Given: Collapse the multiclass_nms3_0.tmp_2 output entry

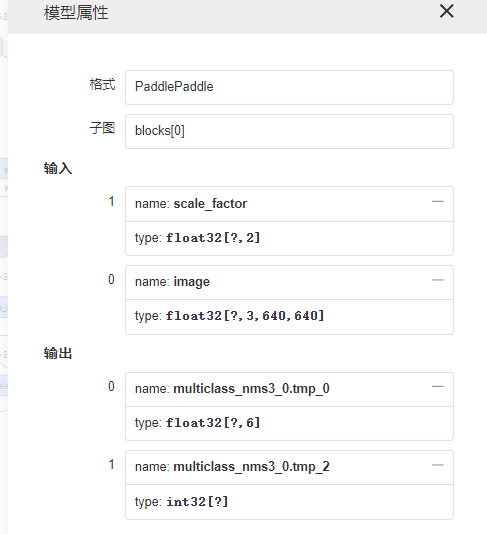Looking at the screenshot, I should point(438,465).
